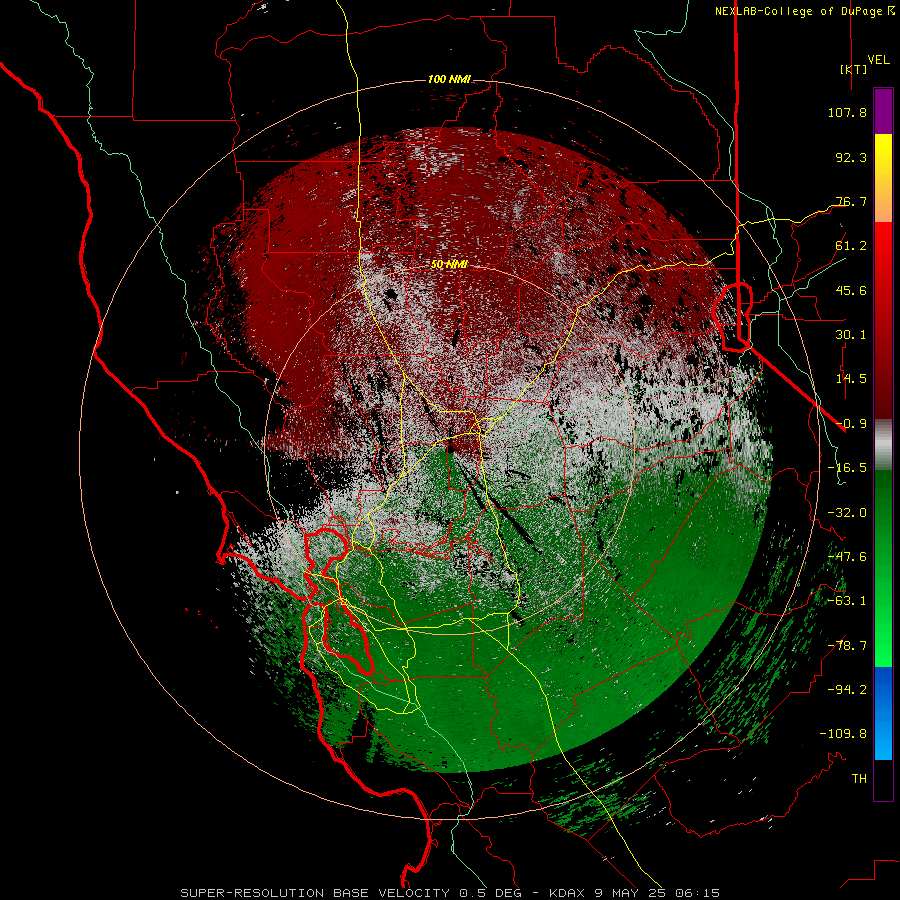Click the VEL legend title
Image resolution: width=900 pixels, height=900 pixels.
878,59
